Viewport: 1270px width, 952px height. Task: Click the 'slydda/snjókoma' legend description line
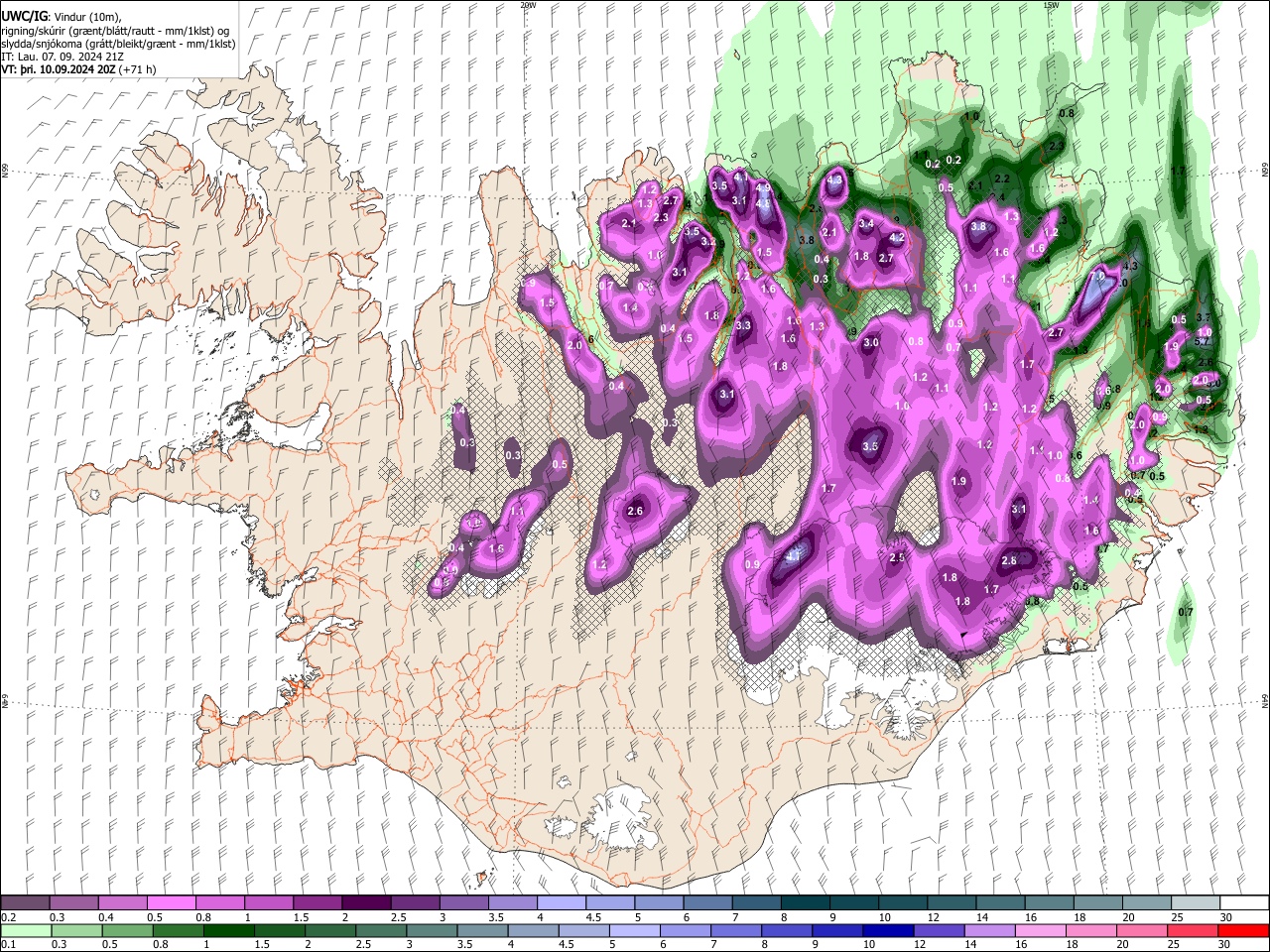117,44
